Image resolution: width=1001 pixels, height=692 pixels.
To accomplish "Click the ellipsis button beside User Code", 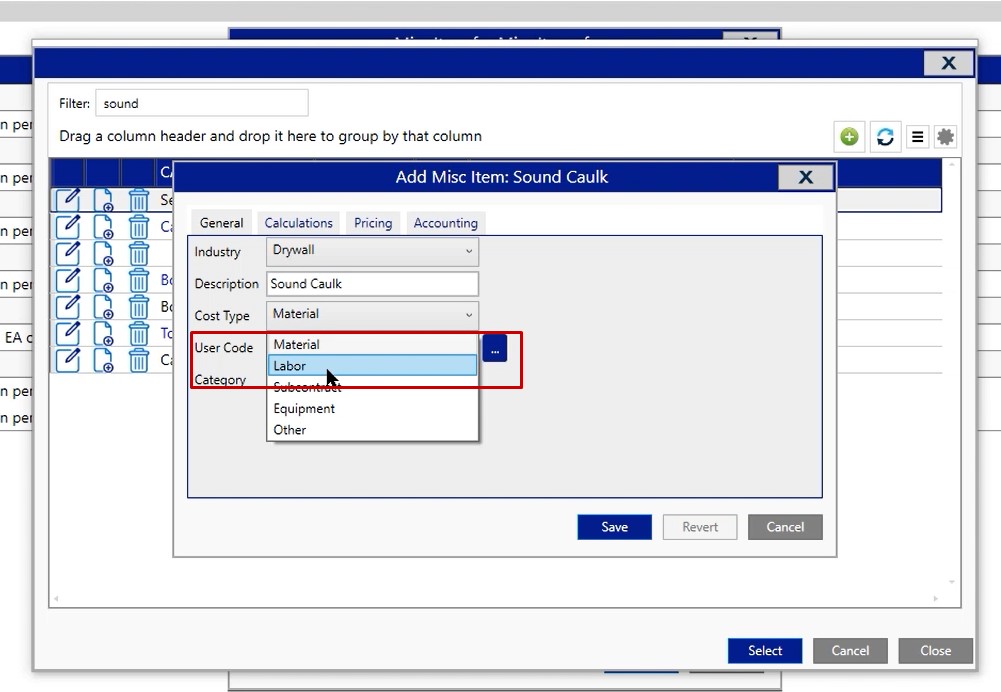I will point(494,348).
